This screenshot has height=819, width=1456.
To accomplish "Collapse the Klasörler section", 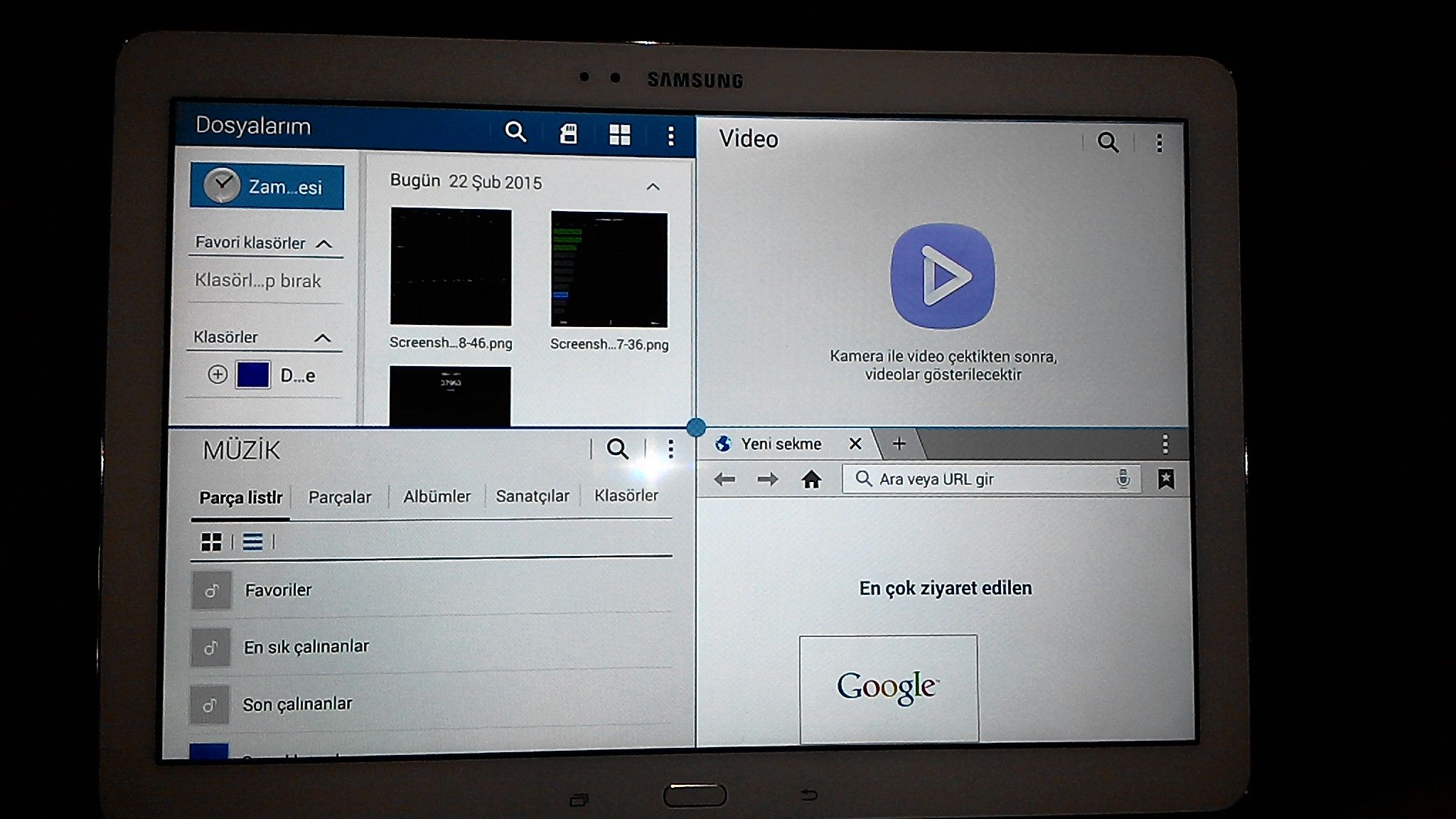I will pyautogui.click(x=323, y=338).
